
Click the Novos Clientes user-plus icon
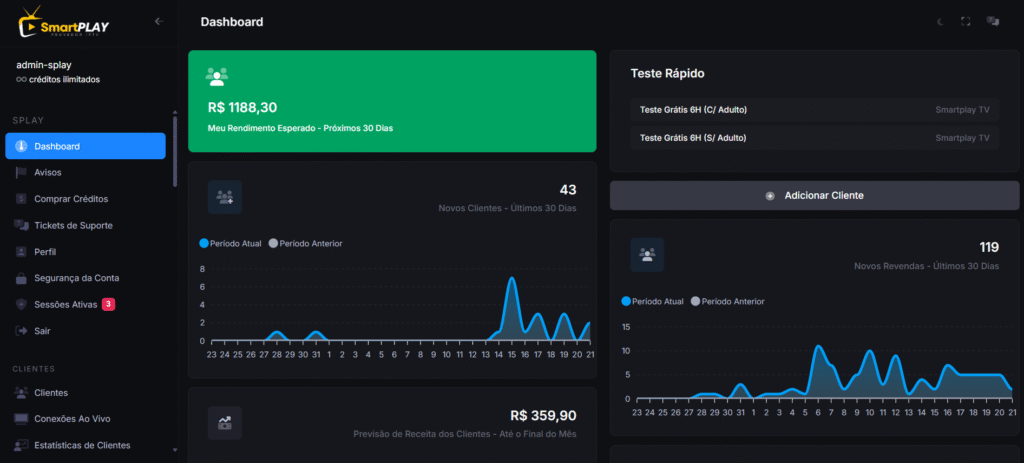click(x=225, y=197)
